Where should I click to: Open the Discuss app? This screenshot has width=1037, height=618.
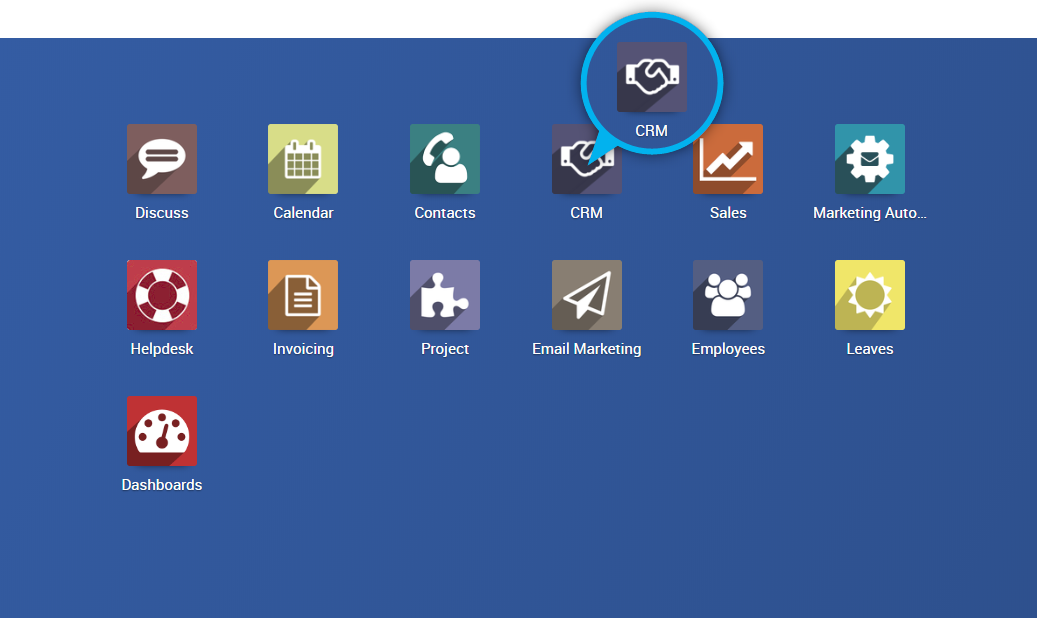click(162, 159)
